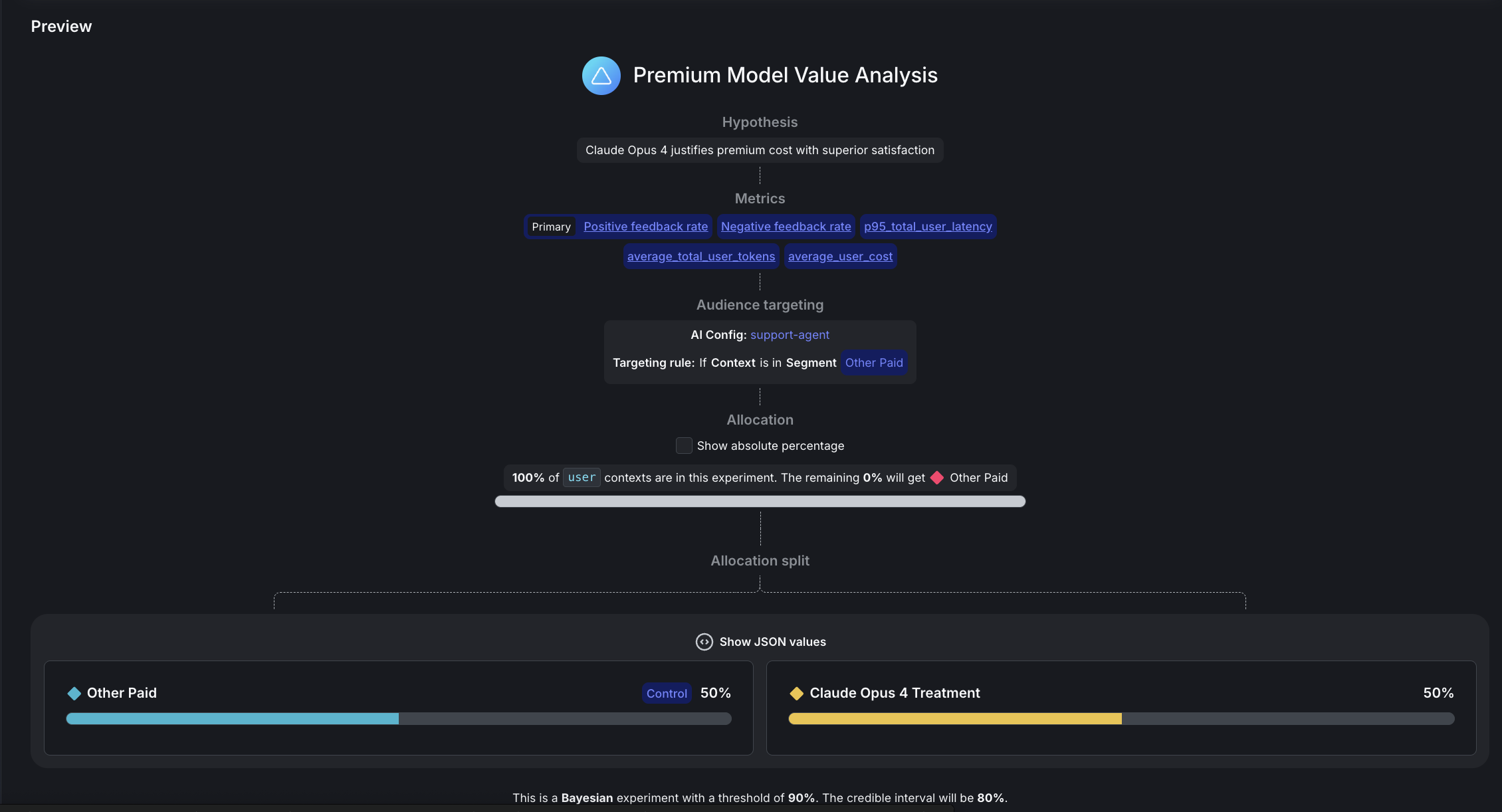Click the experiment allocation progress bar

tap(760, 502)
